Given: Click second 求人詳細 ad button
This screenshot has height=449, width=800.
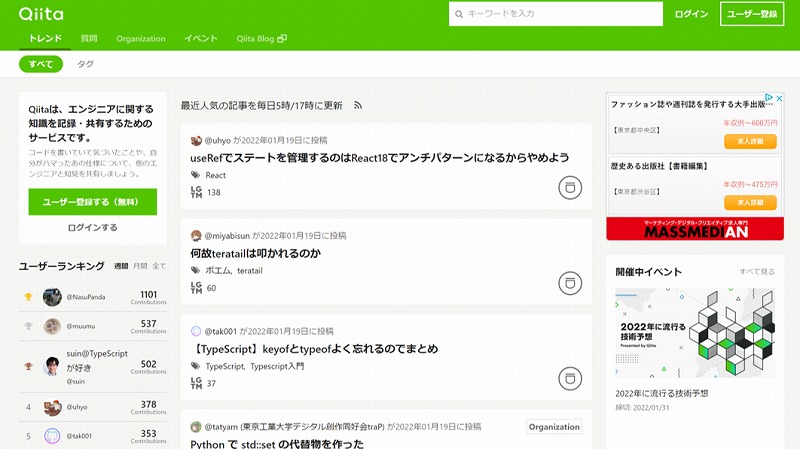Looking at the screenshot, I should tap(750, 203).
